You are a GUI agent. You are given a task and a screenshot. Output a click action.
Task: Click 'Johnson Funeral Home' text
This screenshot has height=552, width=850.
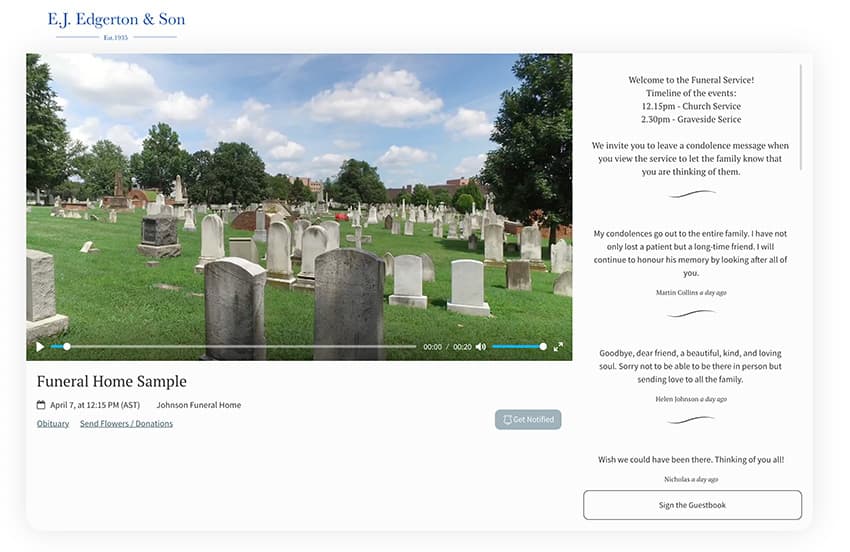click(x=199, y=405)
